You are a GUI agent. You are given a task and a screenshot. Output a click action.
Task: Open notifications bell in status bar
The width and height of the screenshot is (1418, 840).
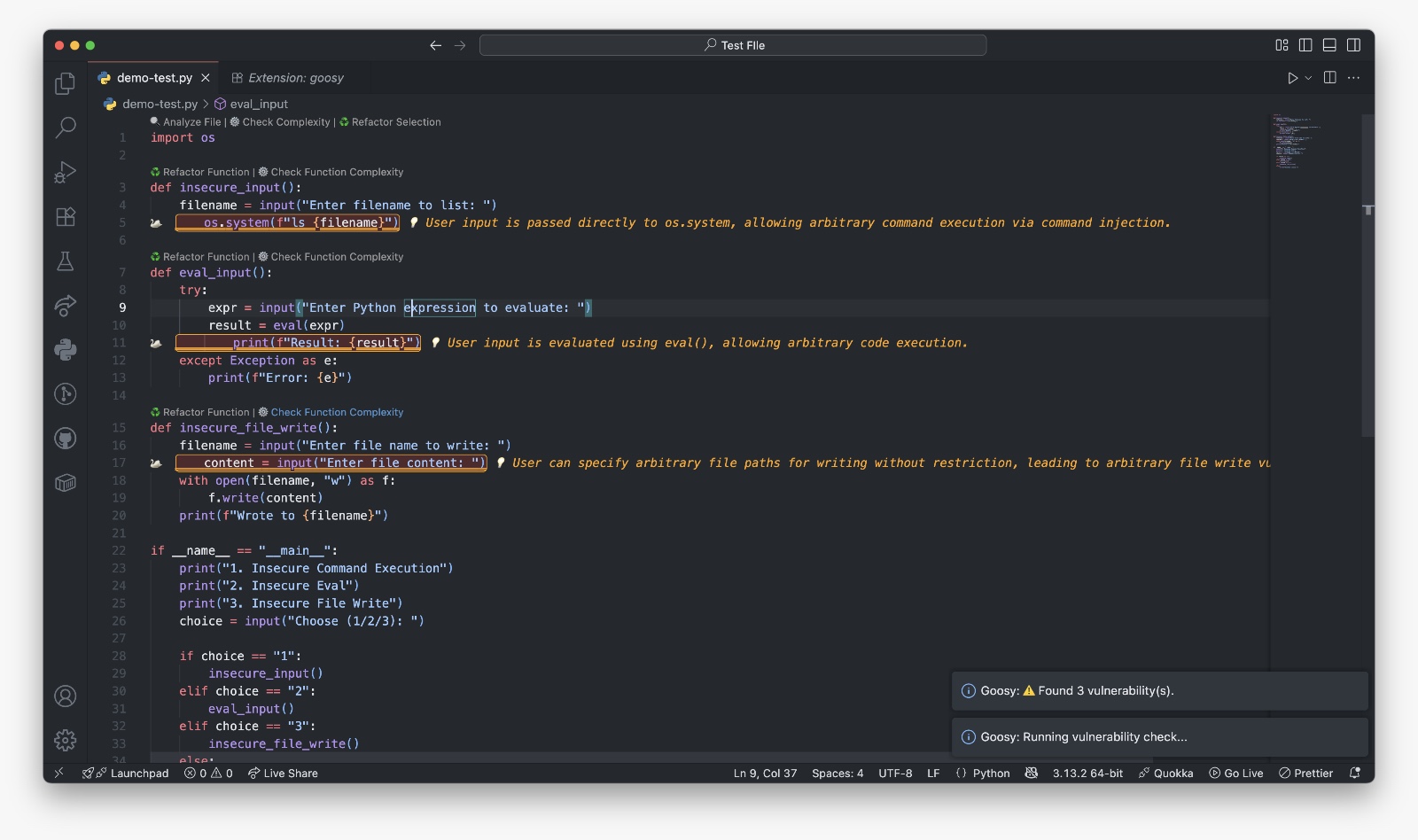(x=1354, y=773)
